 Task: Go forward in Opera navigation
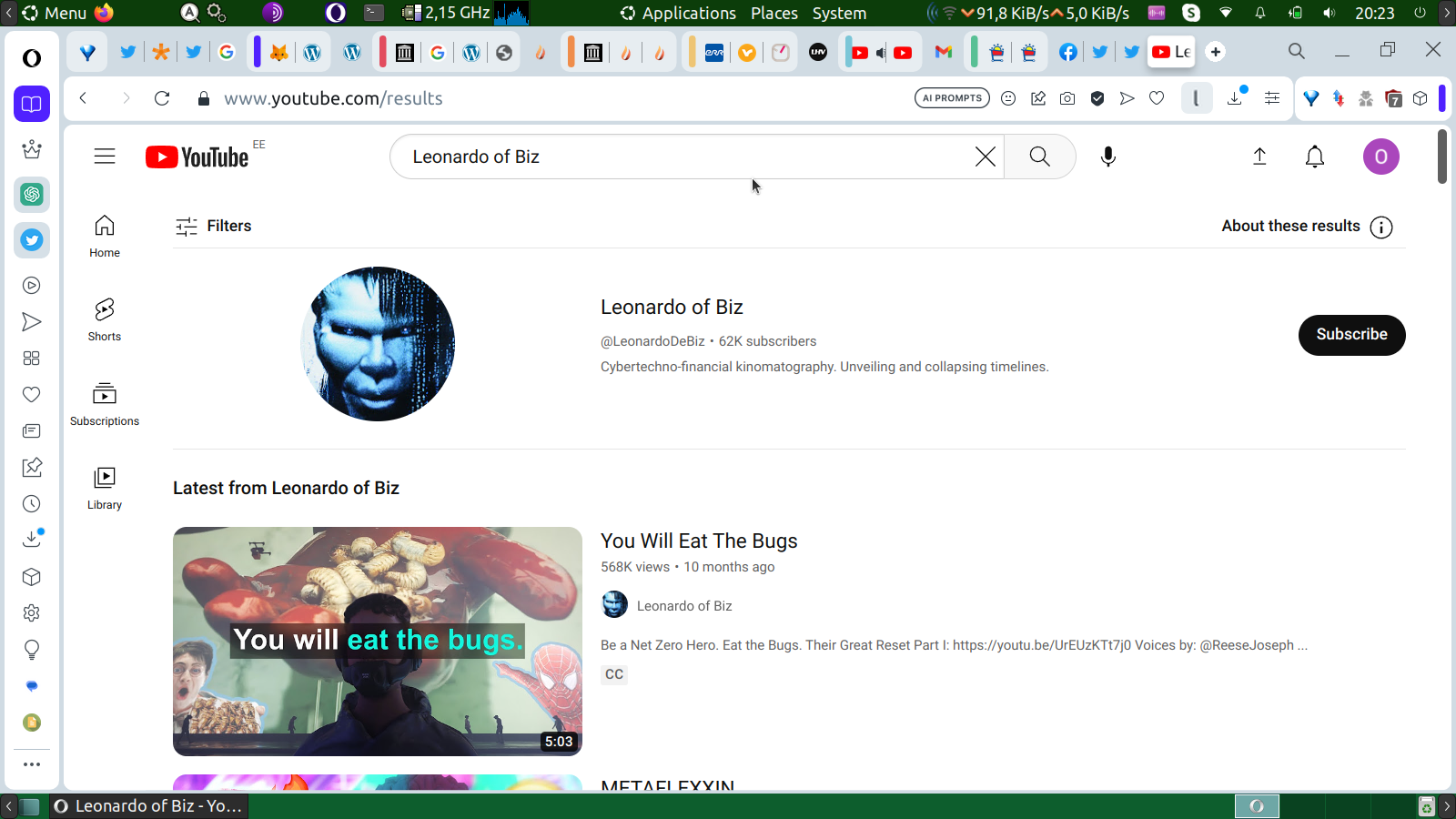(x=126, y=98)
